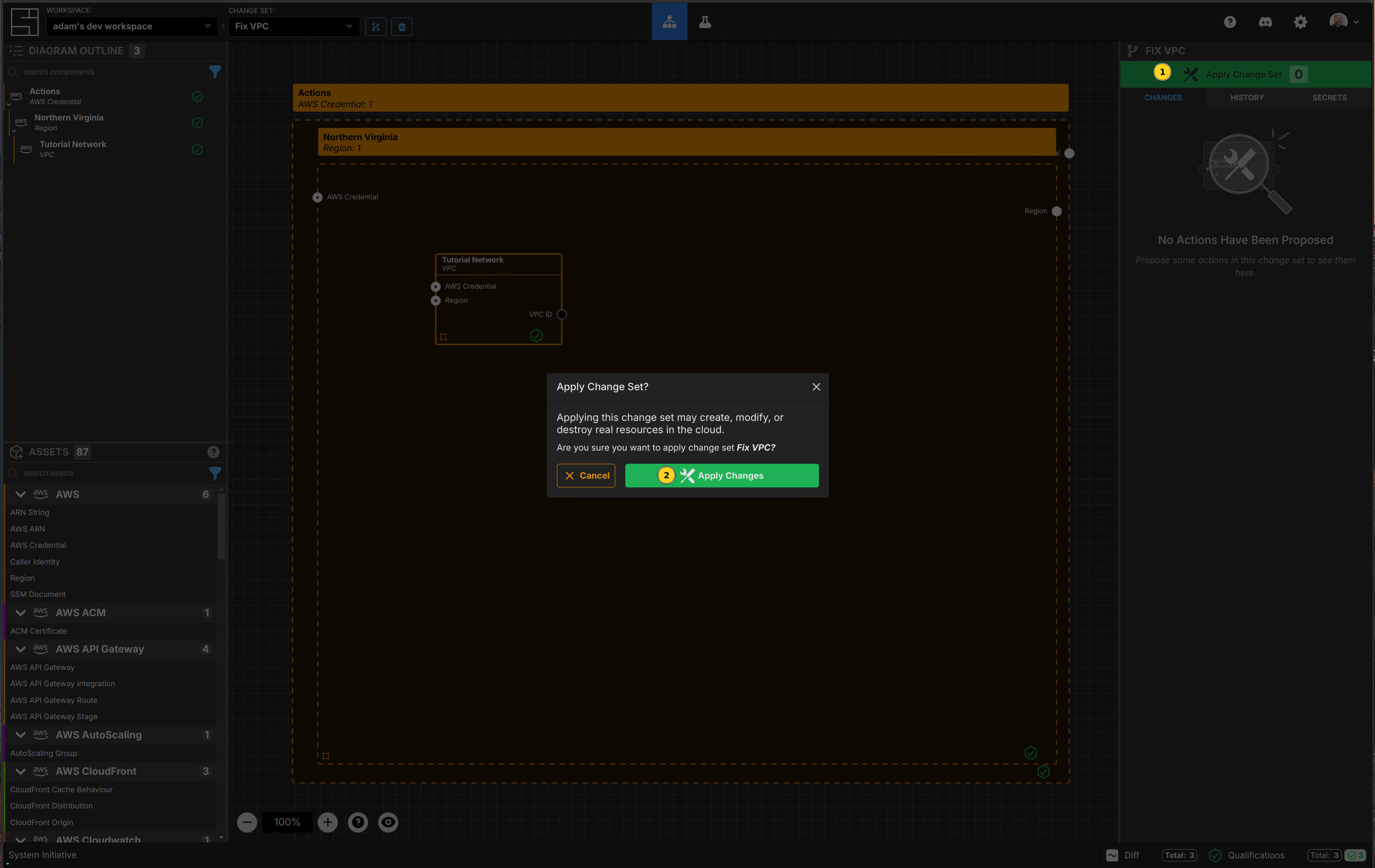
Task: Click the Tutorial Network VPC expand icon
Action: point(443,336)
